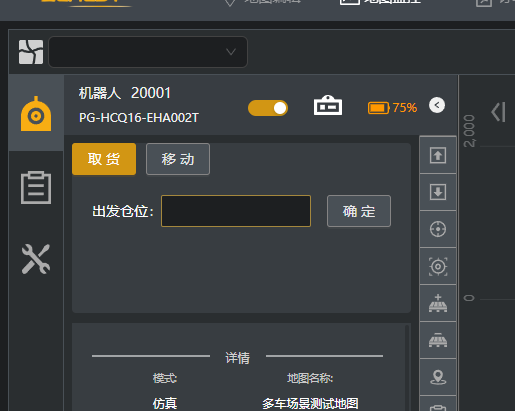The height and width of the screenshot is (411, 515).
Task: Click the download arrow toolbar icon
Action: (438, 192)
